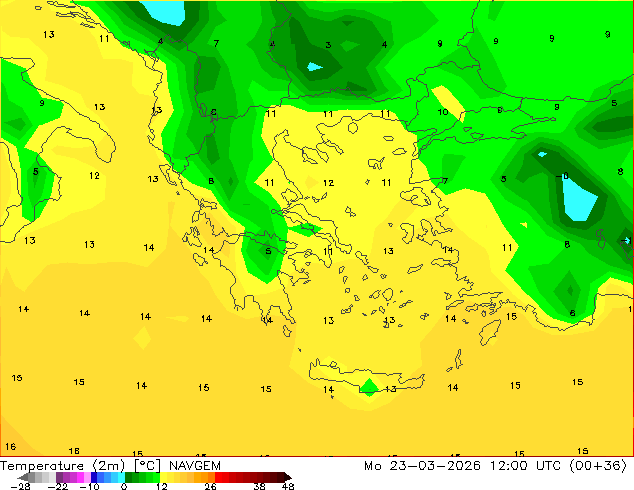Click the "0" legend label

click(x=124, y=486)
